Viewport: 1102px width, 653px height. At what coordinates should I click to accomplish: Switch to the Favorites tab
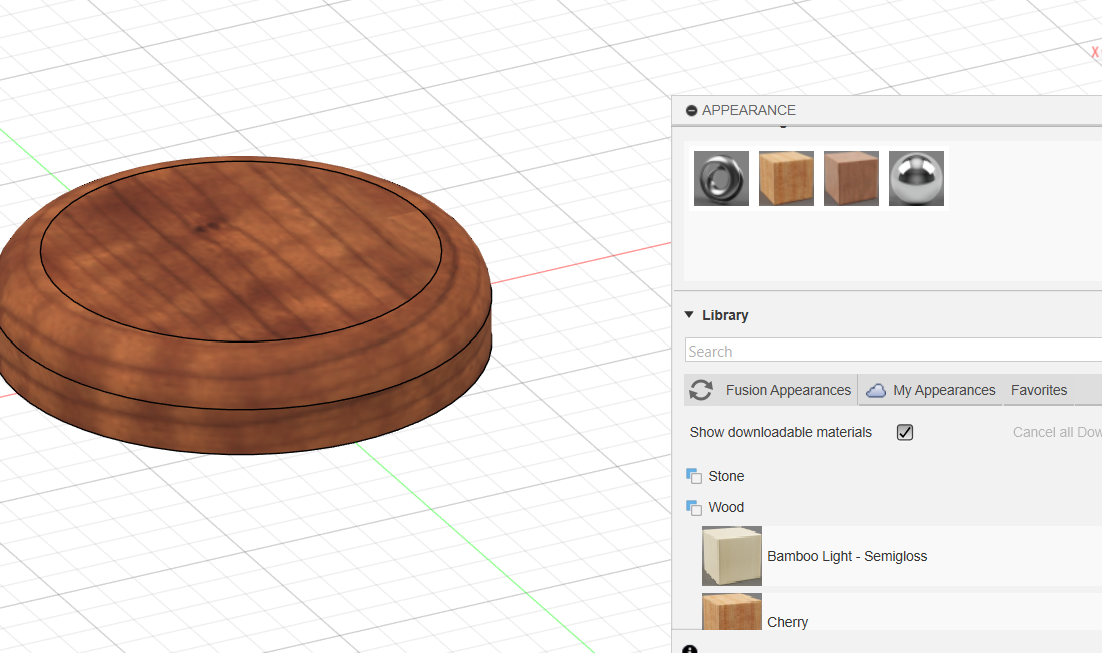(1039, 390)
